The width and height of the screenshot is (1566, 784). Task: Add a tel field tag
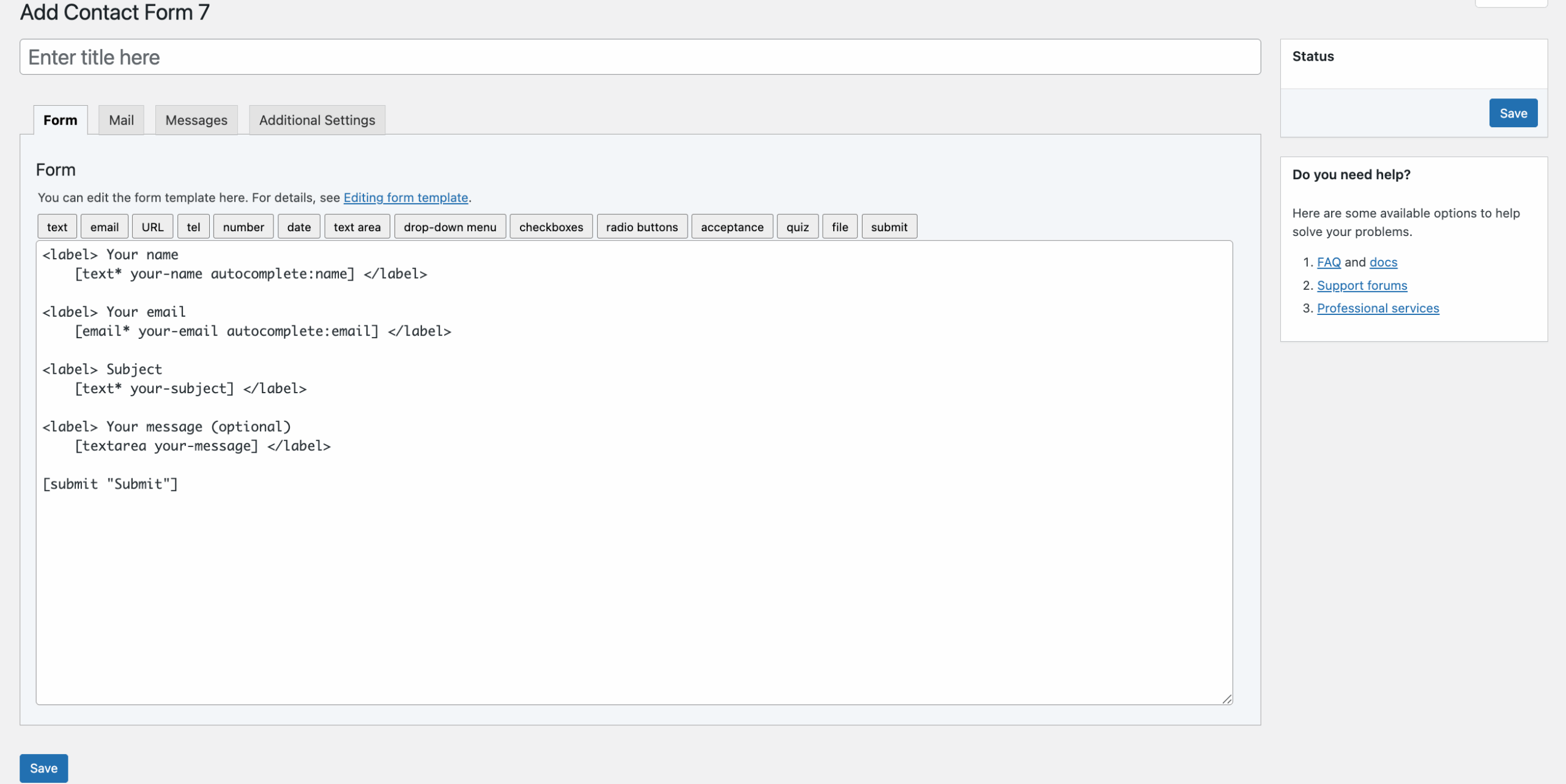193,227
